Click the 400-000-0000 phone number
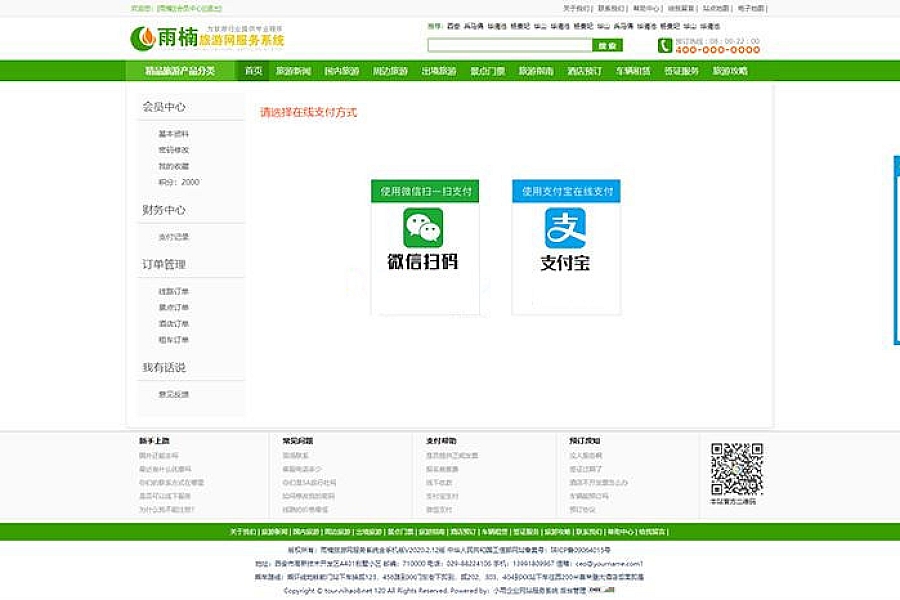900x600 pixels. click(718, 50)
